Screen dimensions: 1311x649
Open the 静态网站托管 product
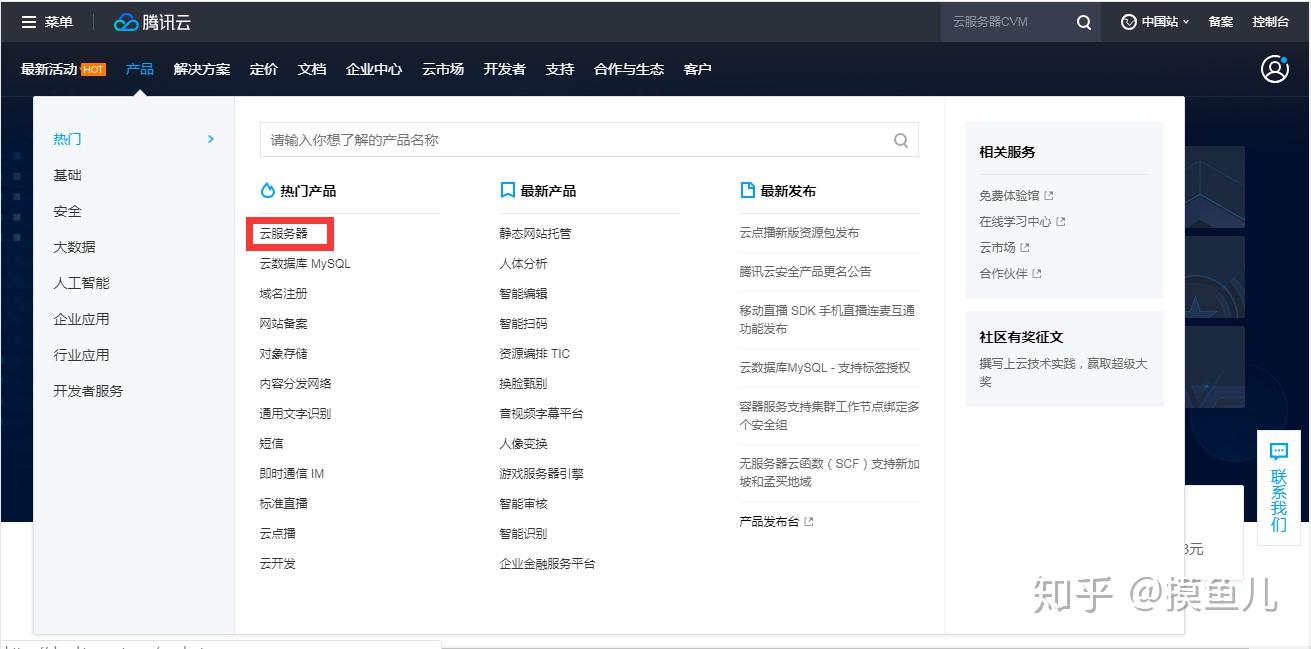(x=536, y=234)
